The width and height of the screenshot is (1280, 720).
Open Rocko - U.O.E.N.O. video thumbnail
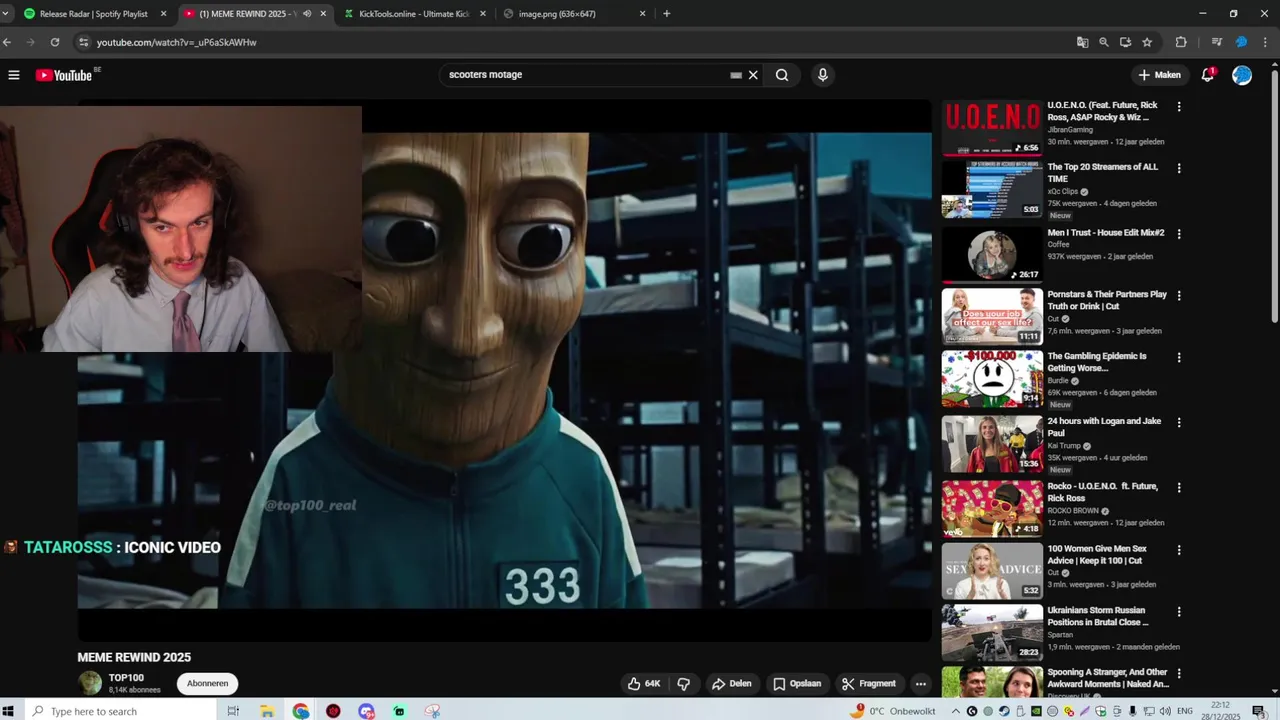(992, 509)
